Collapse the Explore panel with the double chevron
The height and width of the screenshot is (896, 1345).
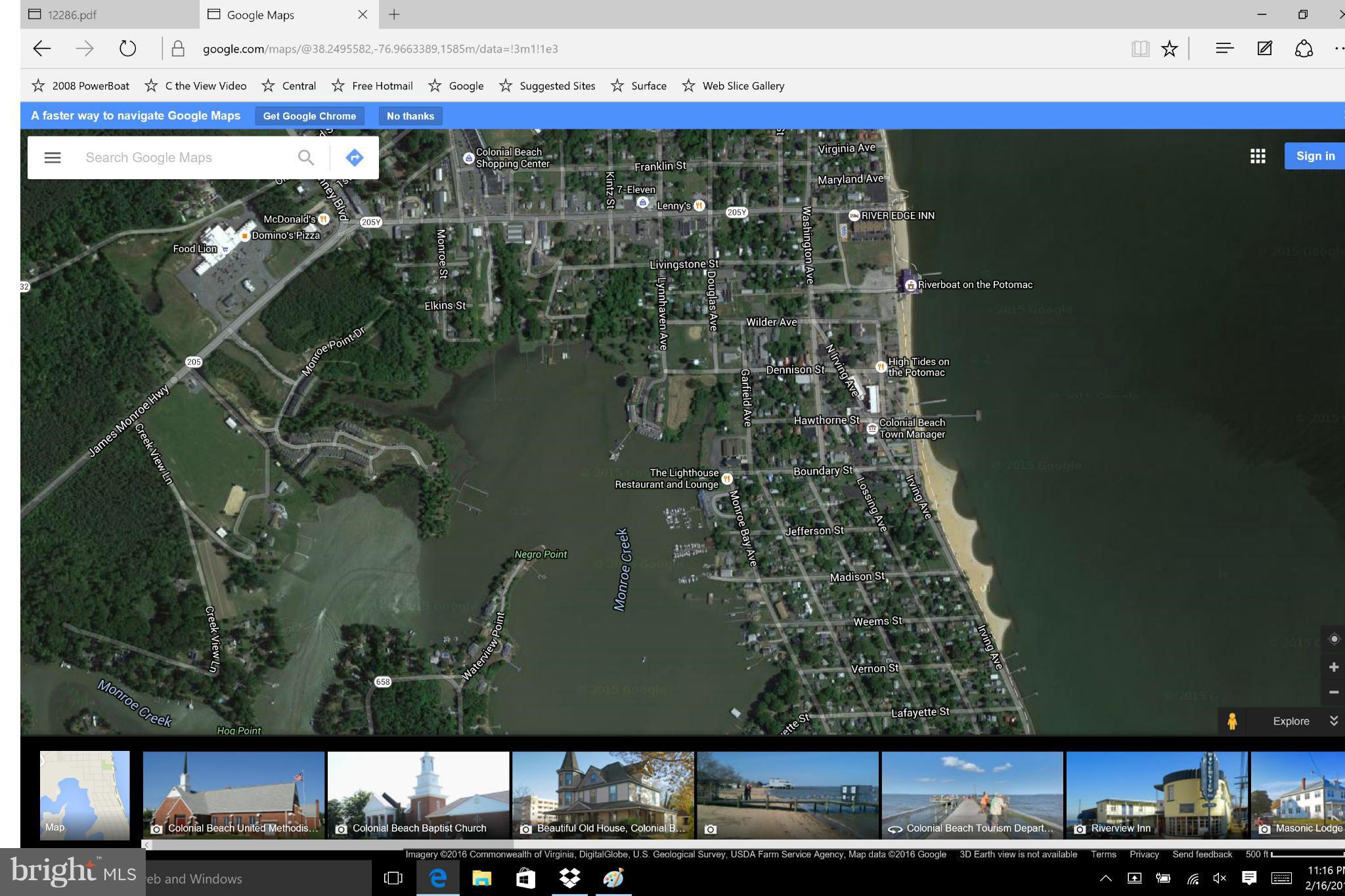[x=1334, y=721]
